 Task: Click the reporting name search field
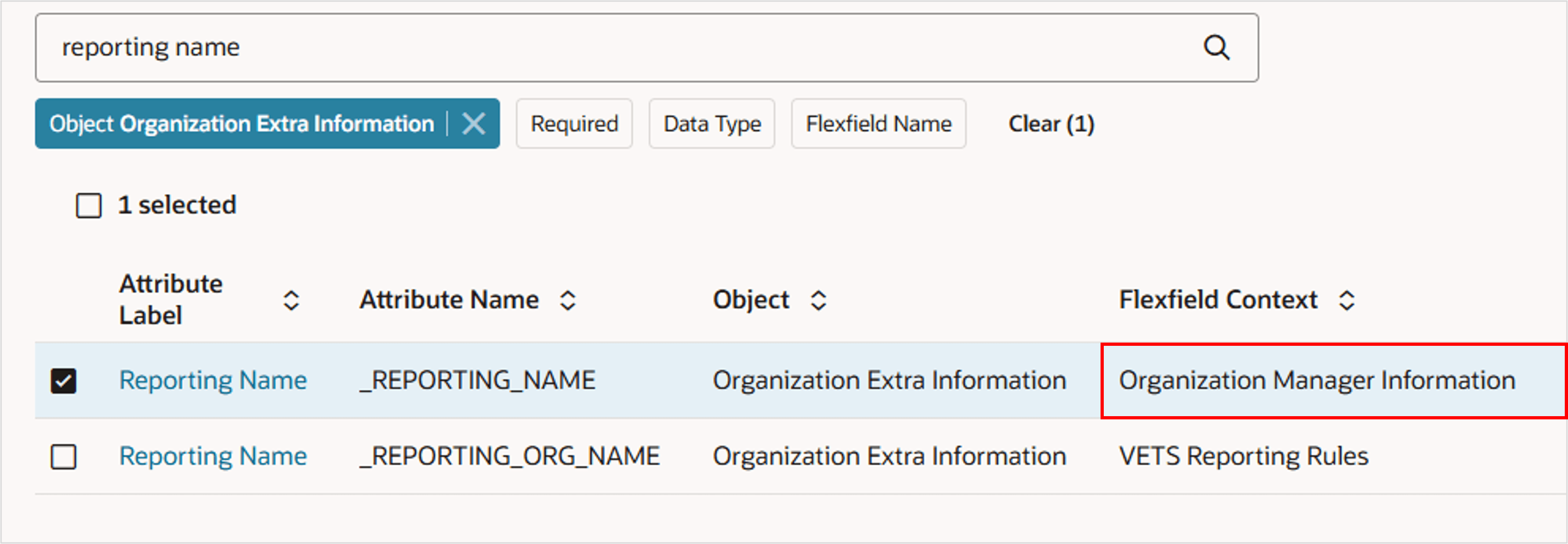click(x=646, y=47)
